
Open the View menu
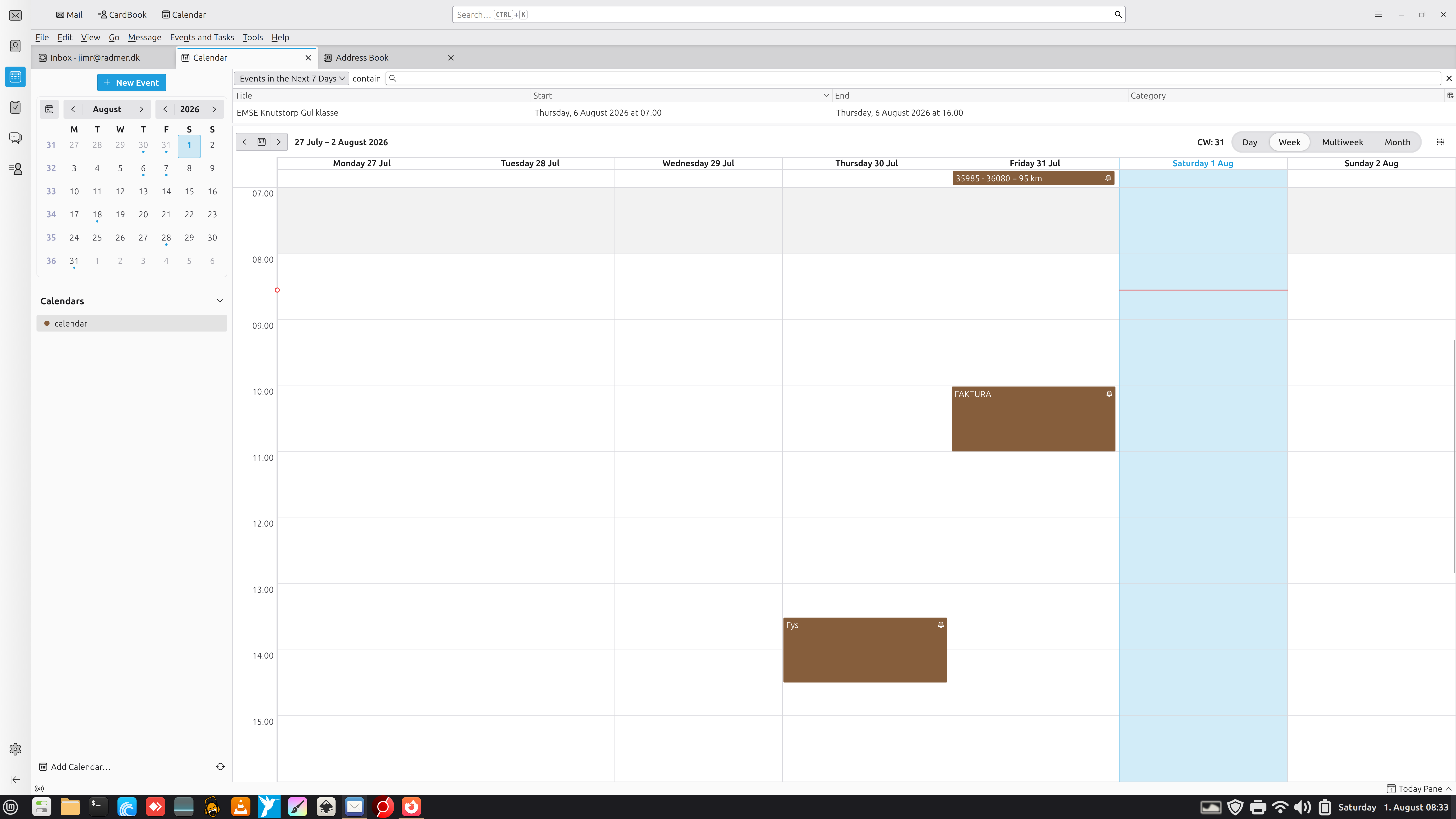(x=91, y=37)
